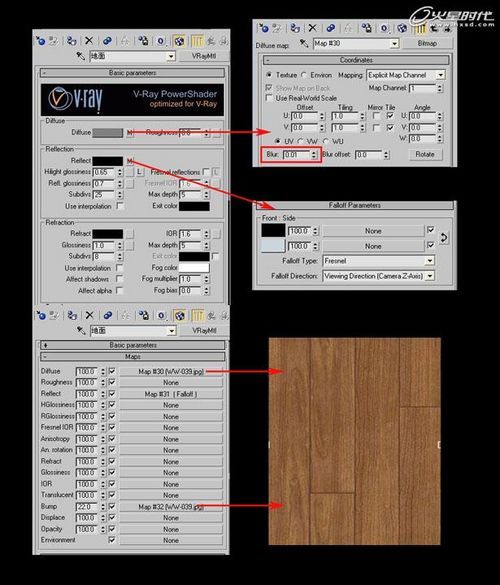Expand the Falloff Direction dropdown
The image size is (500, 585).
pos(379,276)
